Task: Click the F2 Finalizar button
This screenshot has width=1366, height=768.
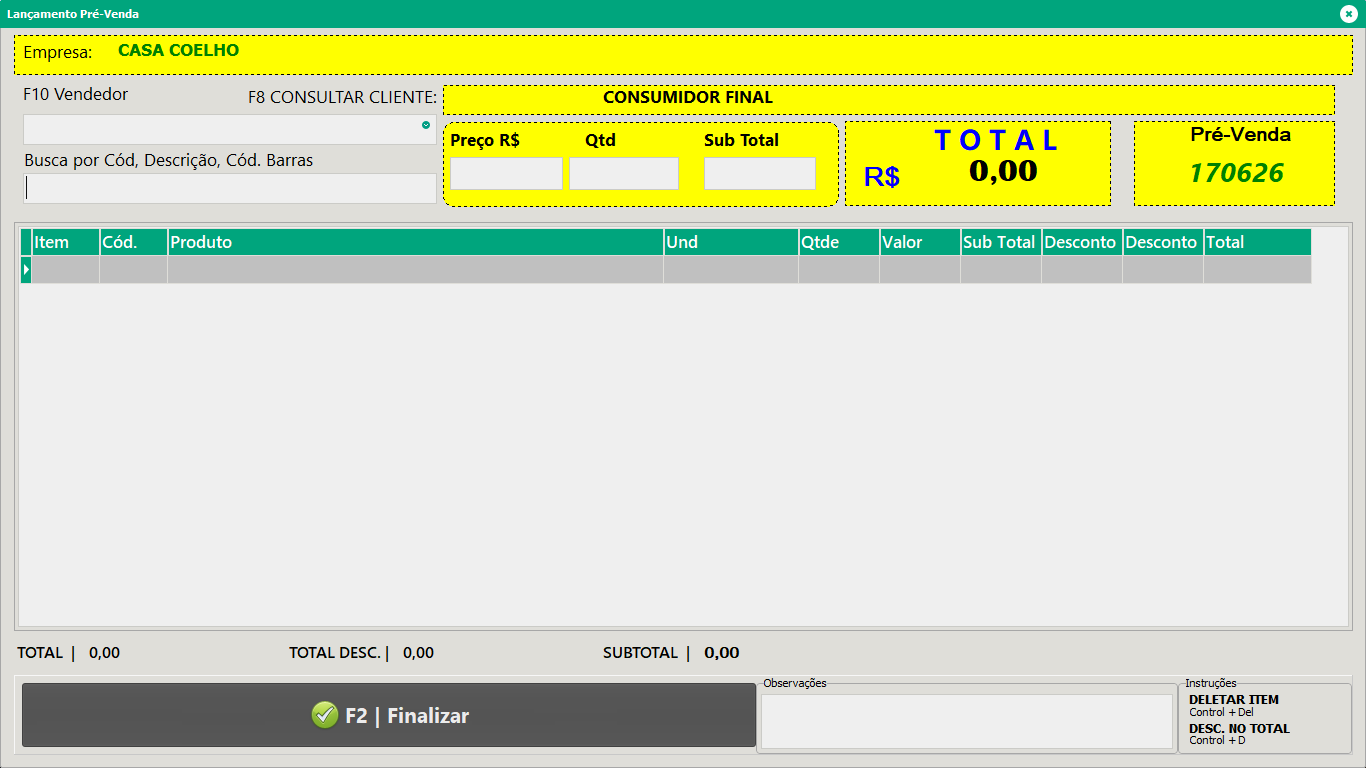Action: pos(388,715)
